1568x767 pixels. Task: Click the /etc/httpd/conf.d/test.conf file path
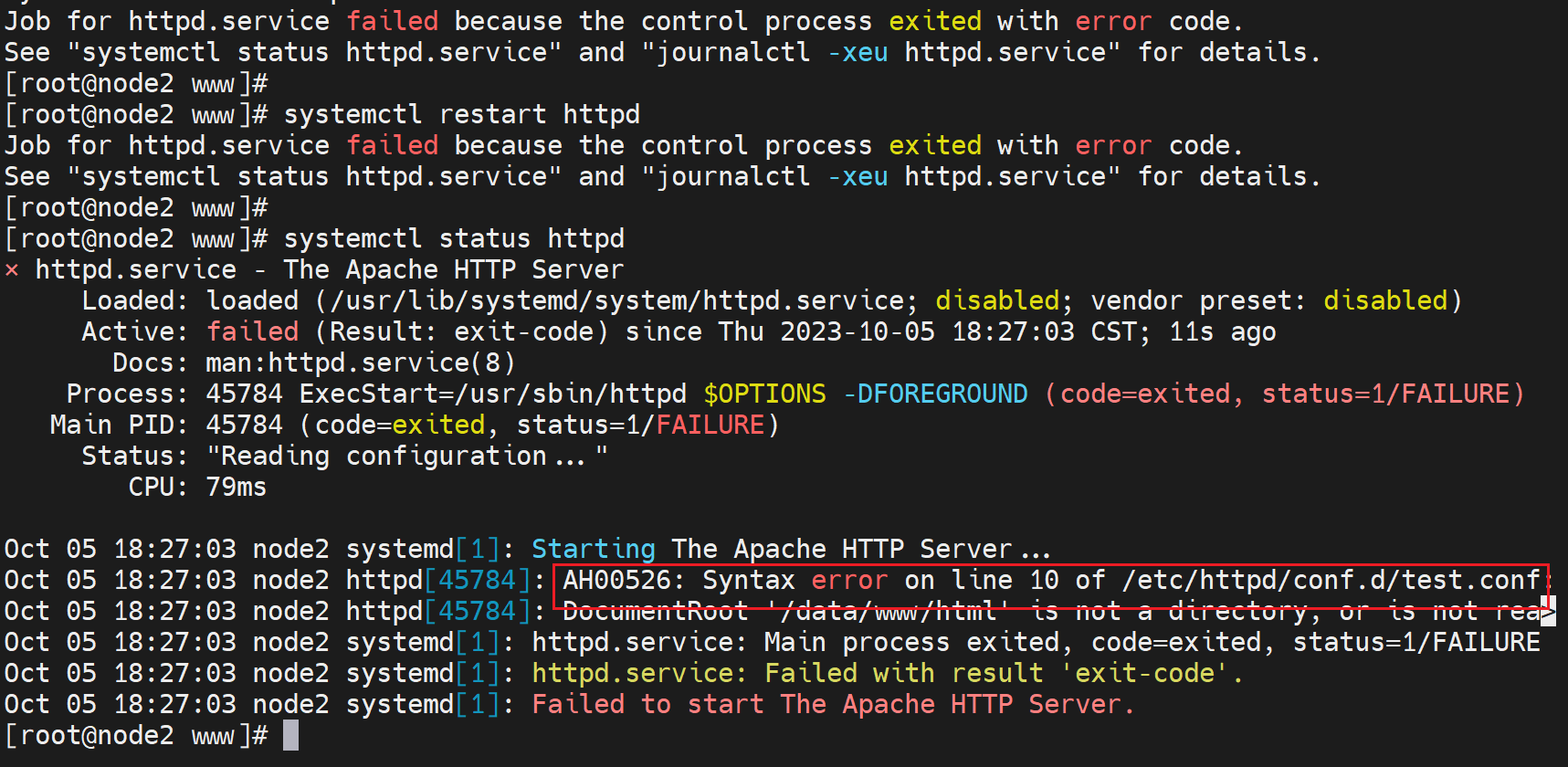(x=1331, y=580)
